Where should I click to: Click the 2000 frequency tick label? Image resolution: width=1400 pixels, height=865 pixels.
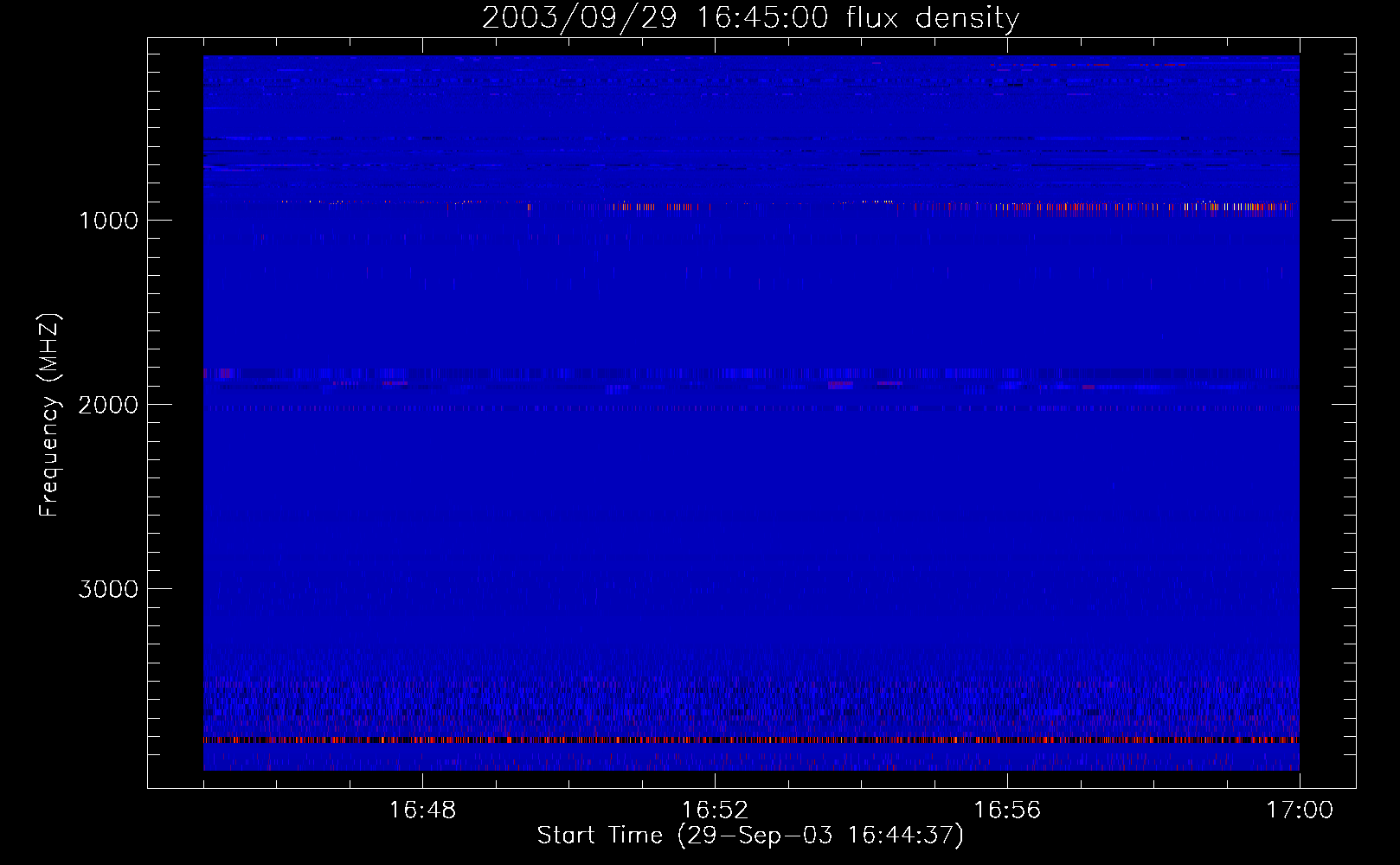pos(108,404)
